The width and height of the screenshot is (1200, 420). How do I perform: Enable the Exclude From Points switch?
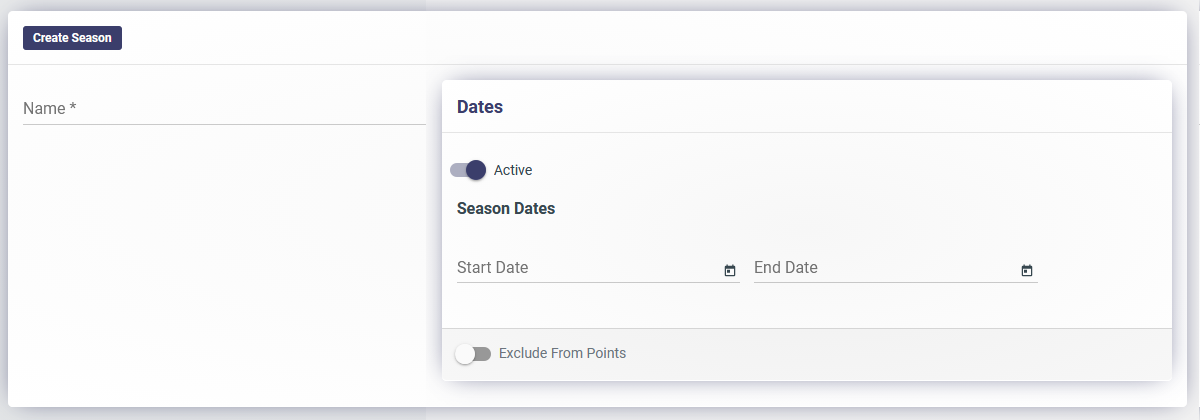coord(473,354)
